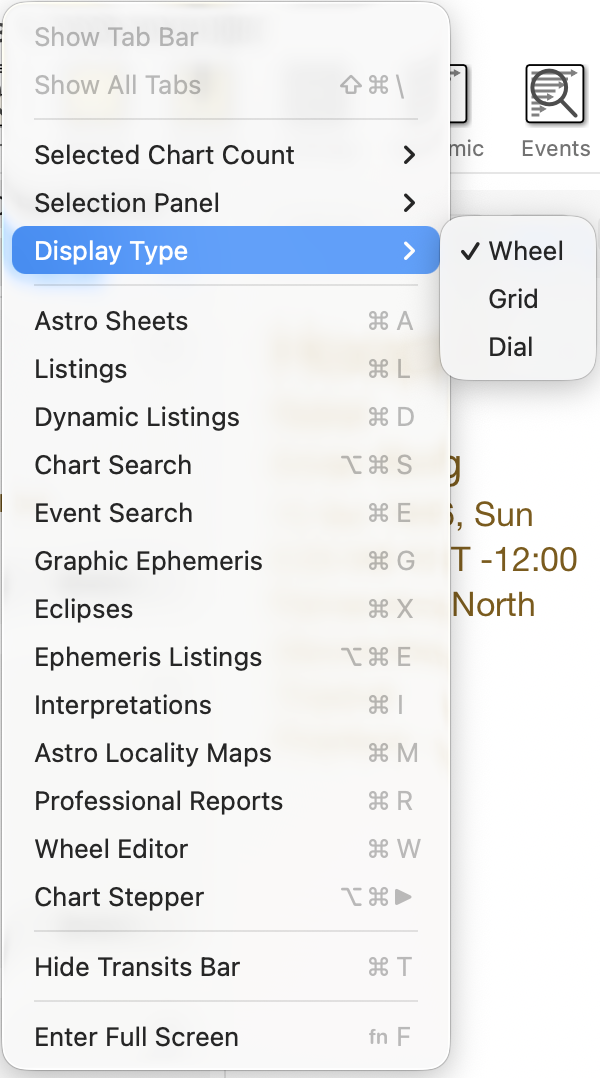The height and width of the screenshot is (1078, 600).
Task: Choose Dial in the Display Type submenu
Action: pyautogui.click(x=511, y=347)
